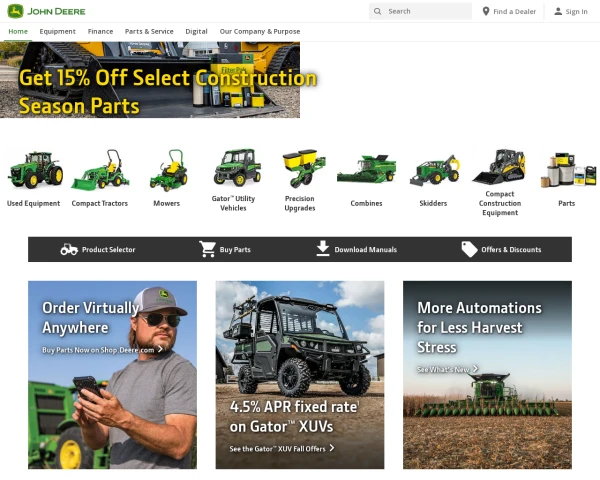Screen dimensions: 600x480
Task: Click the Download Manuals arrow icon
Action: click(x=323, y=248)
